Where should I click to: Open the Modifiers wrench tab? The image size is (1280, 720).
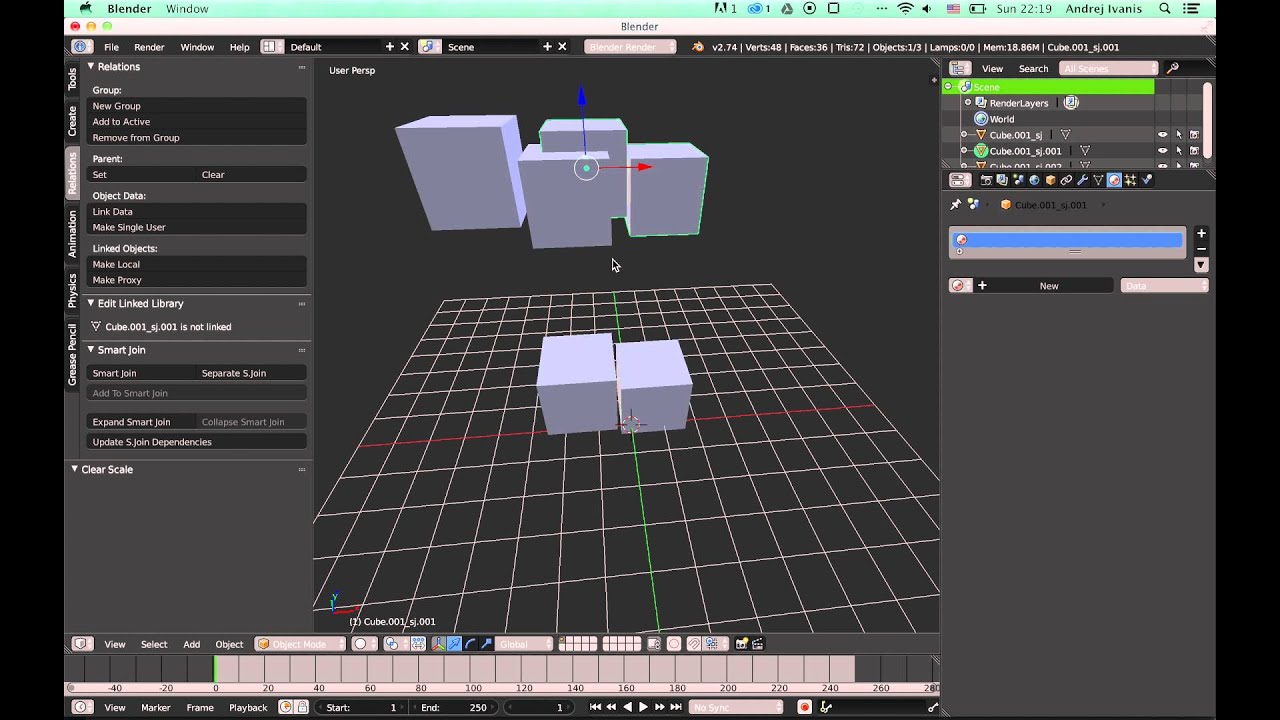click(1082, 180)
